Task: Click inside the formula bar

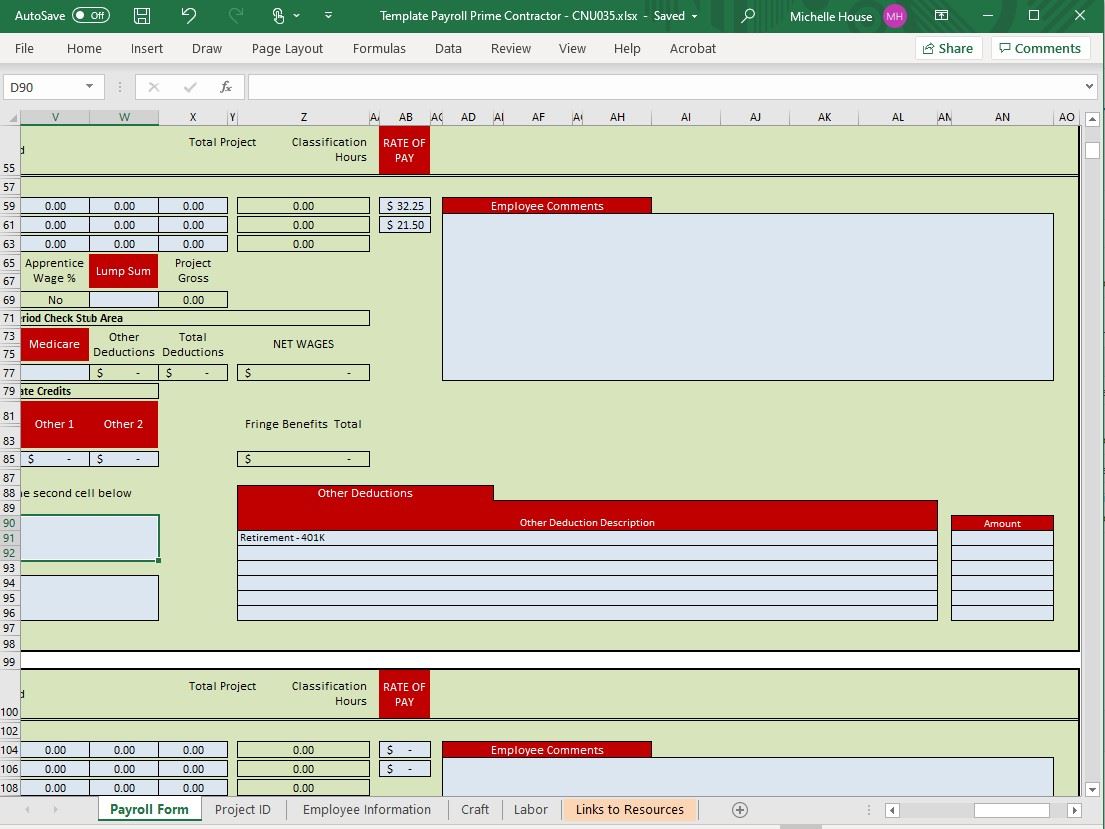Action: click(x=665, y=87)
